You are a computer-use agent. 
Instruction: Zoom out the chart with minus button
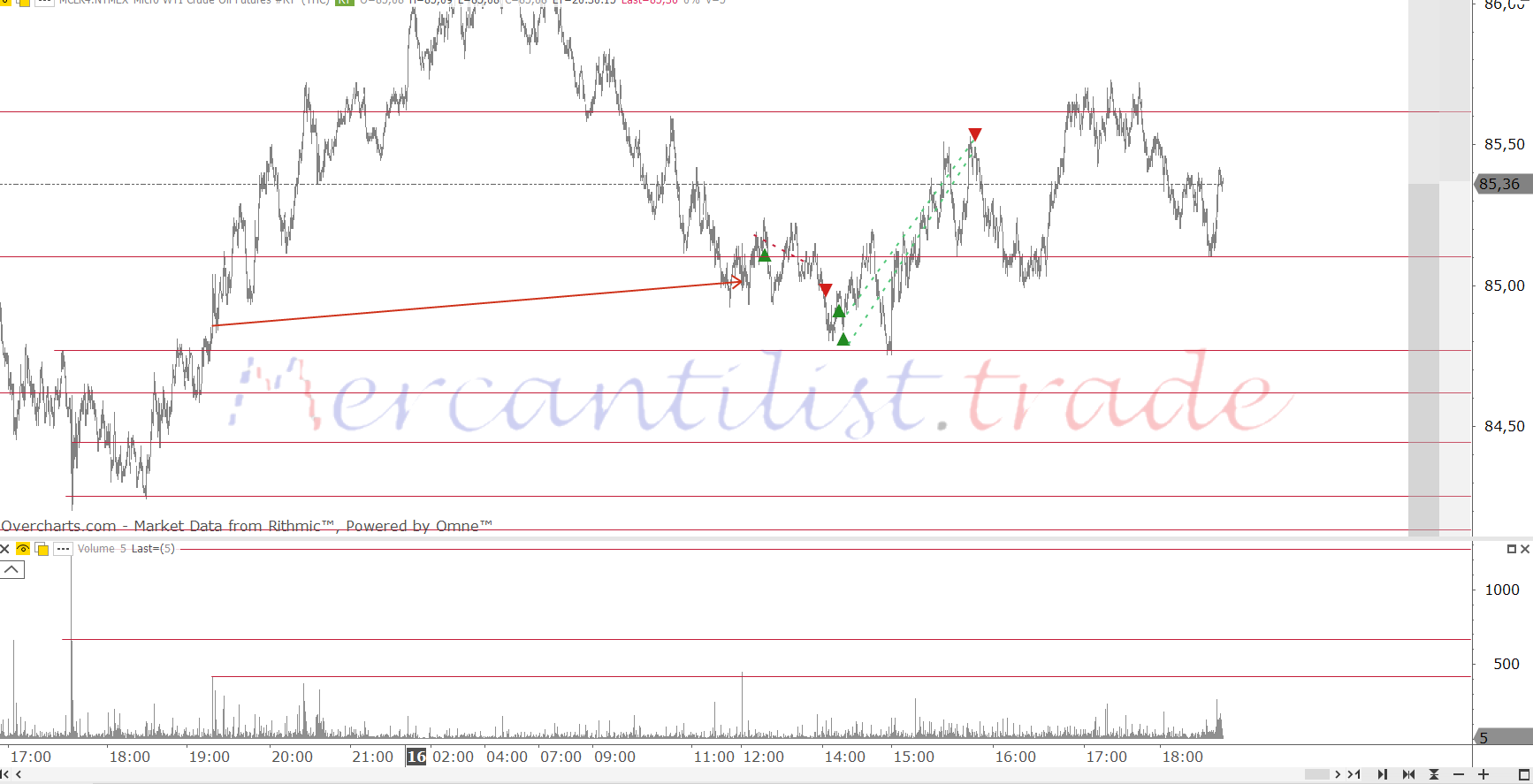tap(1459, 774)
